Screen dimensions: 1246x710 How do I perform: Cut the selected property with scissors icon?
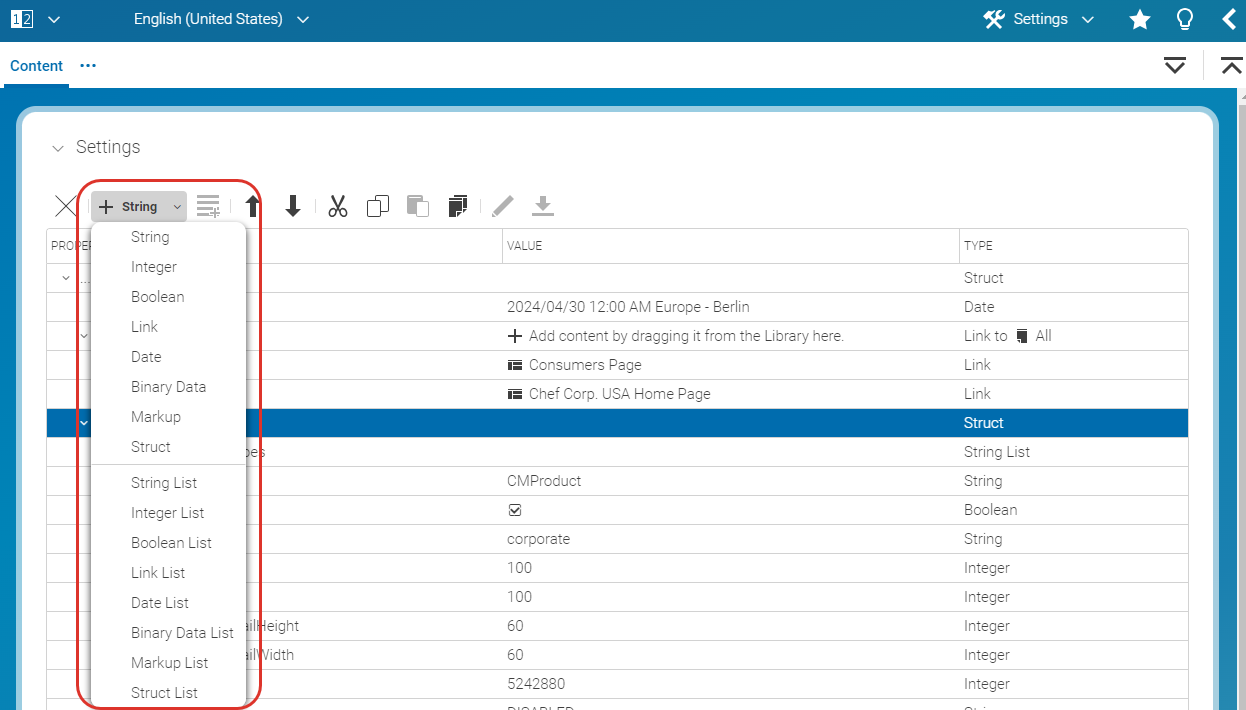(338, 207)
